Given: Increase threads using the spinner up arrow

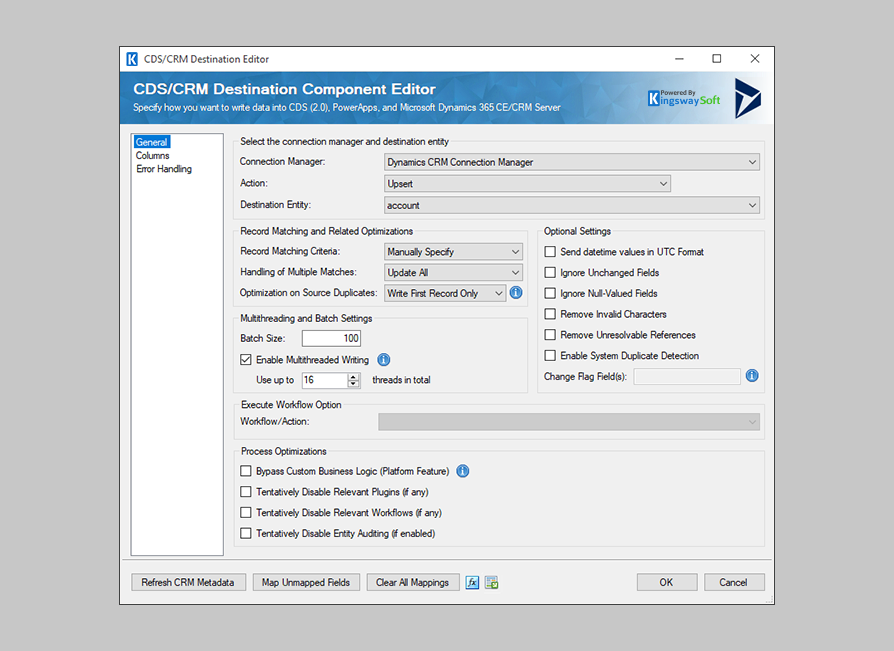Looking at the screenshot, I should [355, 376].
